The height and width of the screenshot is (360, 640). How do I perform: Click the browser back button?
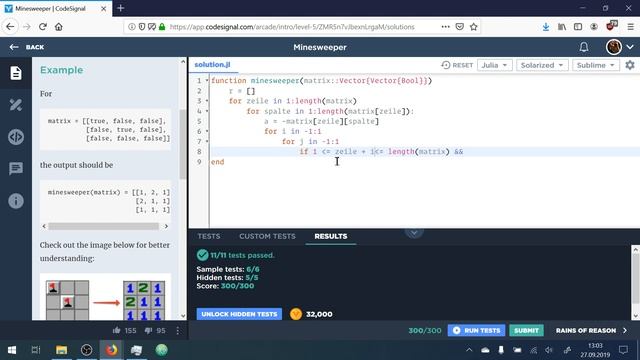10,27
